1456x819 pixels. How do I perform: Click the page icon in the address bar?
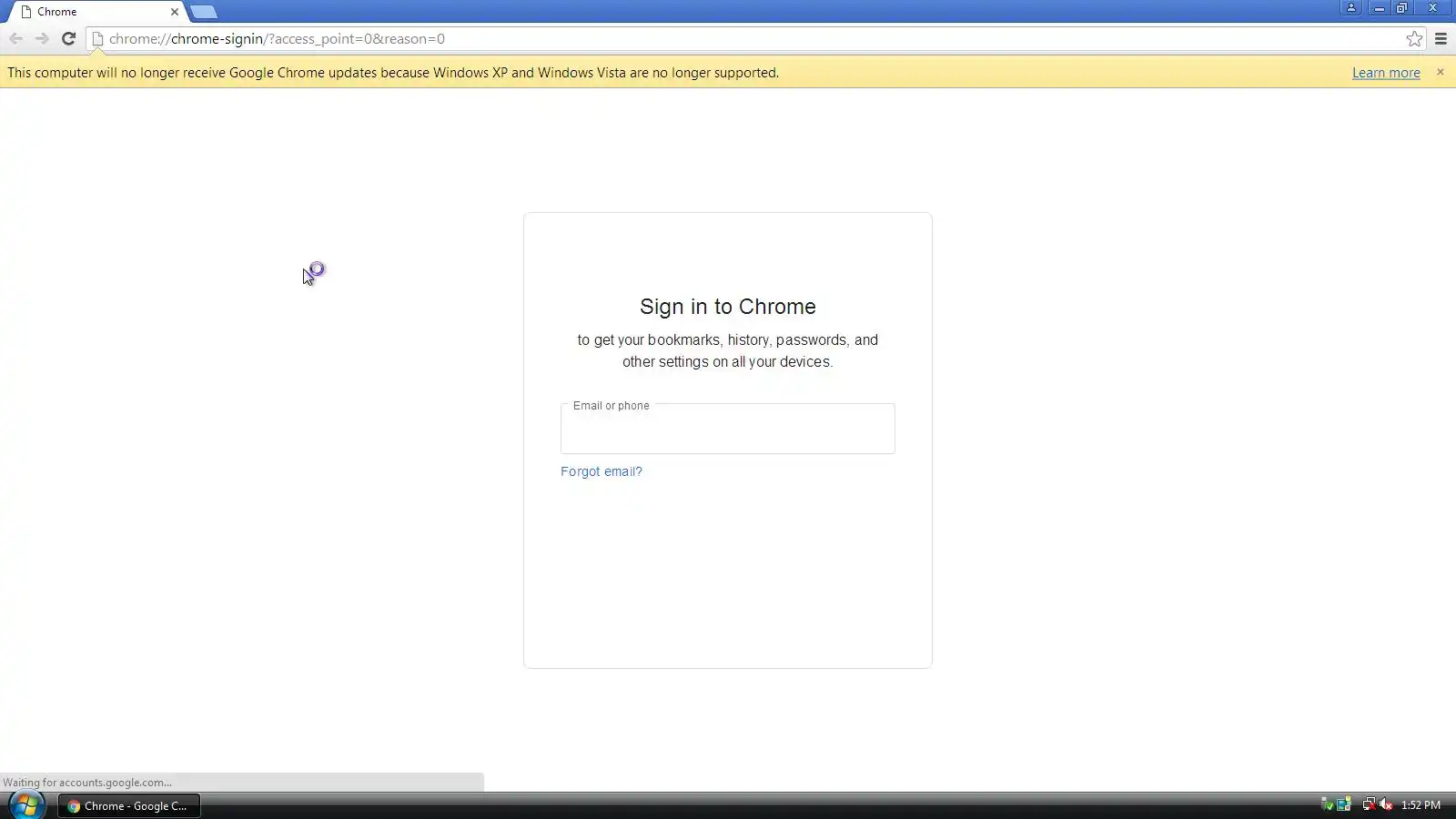tap(97, 38)
